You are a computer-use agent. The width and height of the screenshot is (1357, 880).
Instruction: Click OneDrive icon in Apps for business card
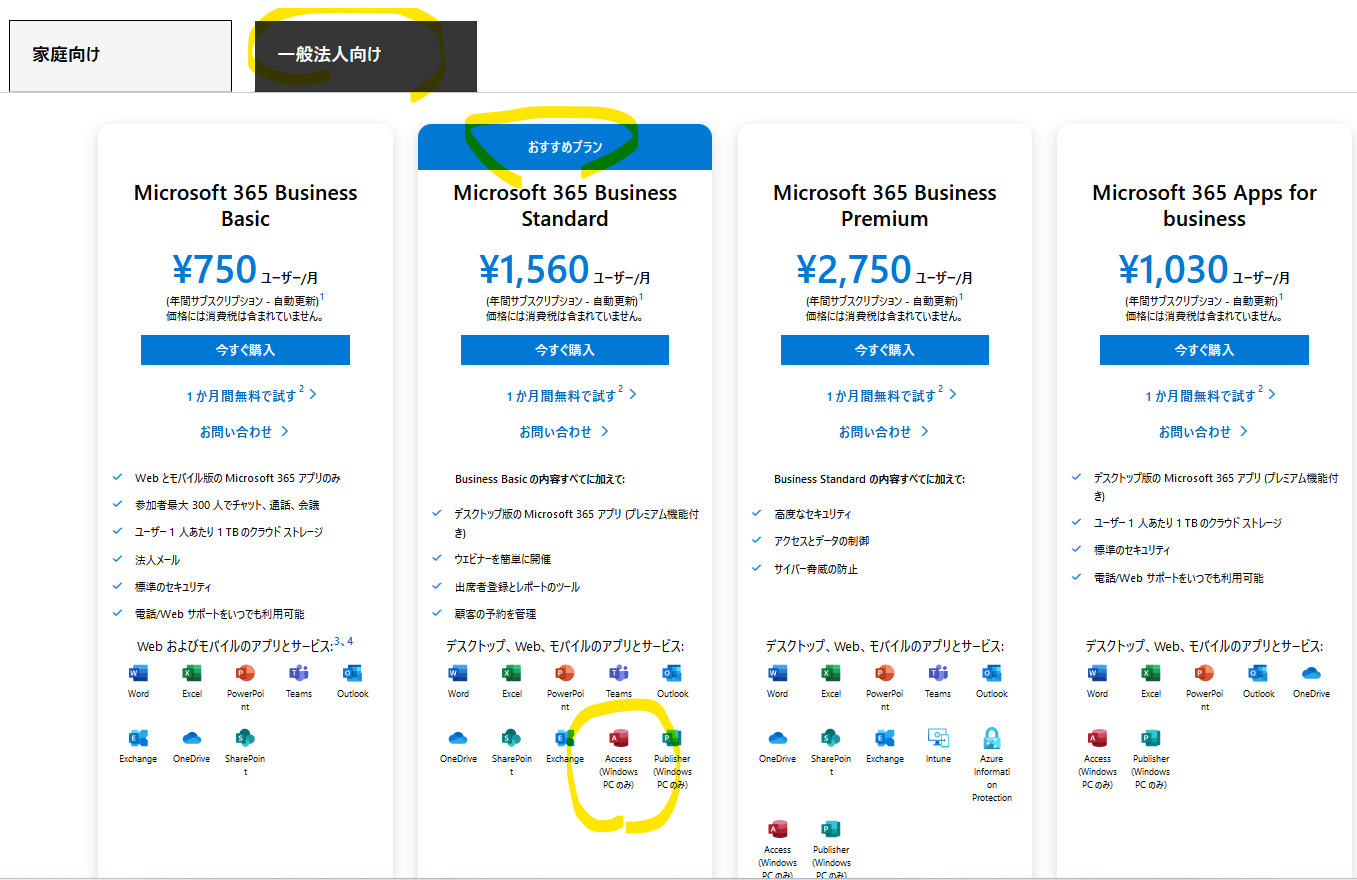coord(1311,673)
